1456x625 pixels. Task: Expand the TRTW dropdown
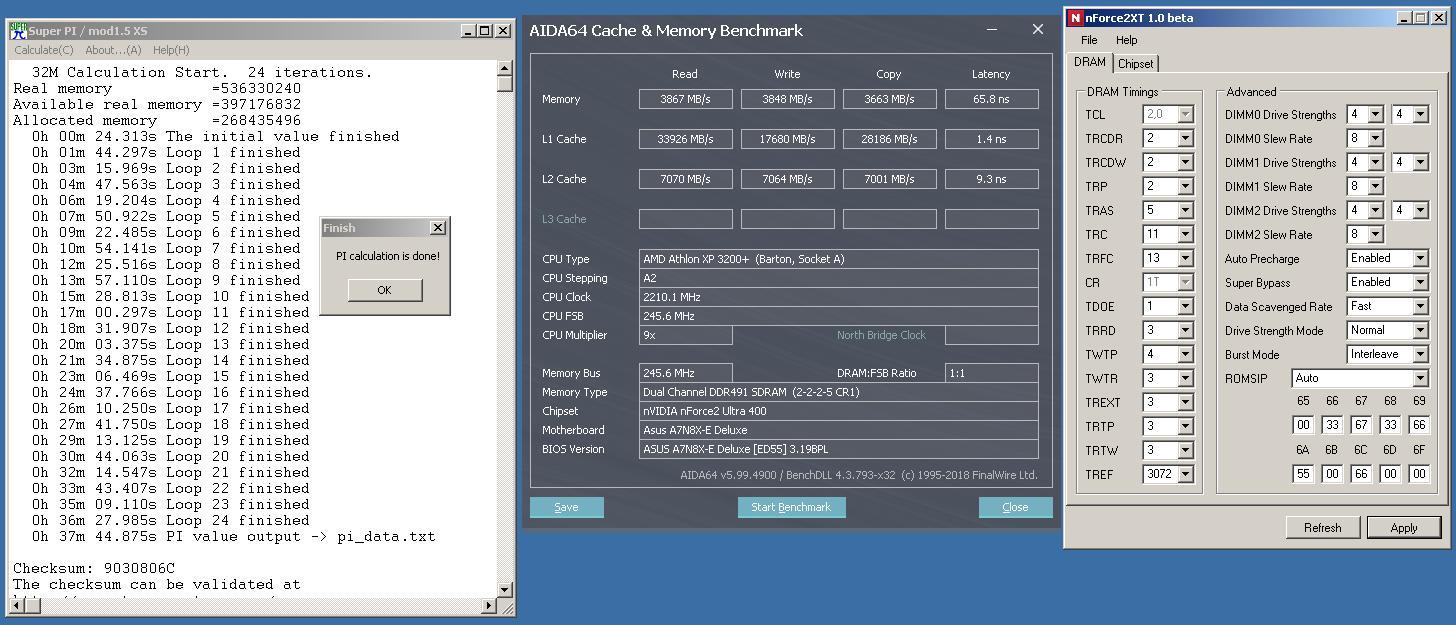point(1185,451)
